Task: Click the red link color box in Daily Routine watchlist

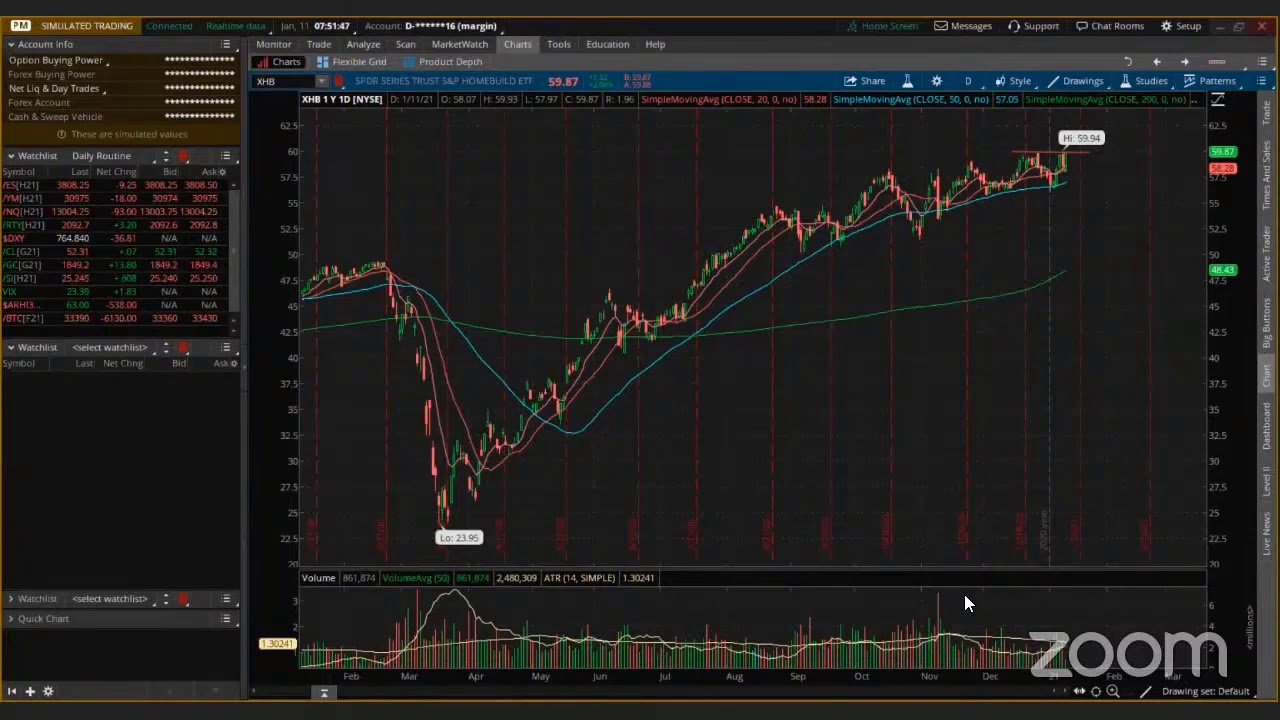Action: pyautogui.click(x=184, y=156)
